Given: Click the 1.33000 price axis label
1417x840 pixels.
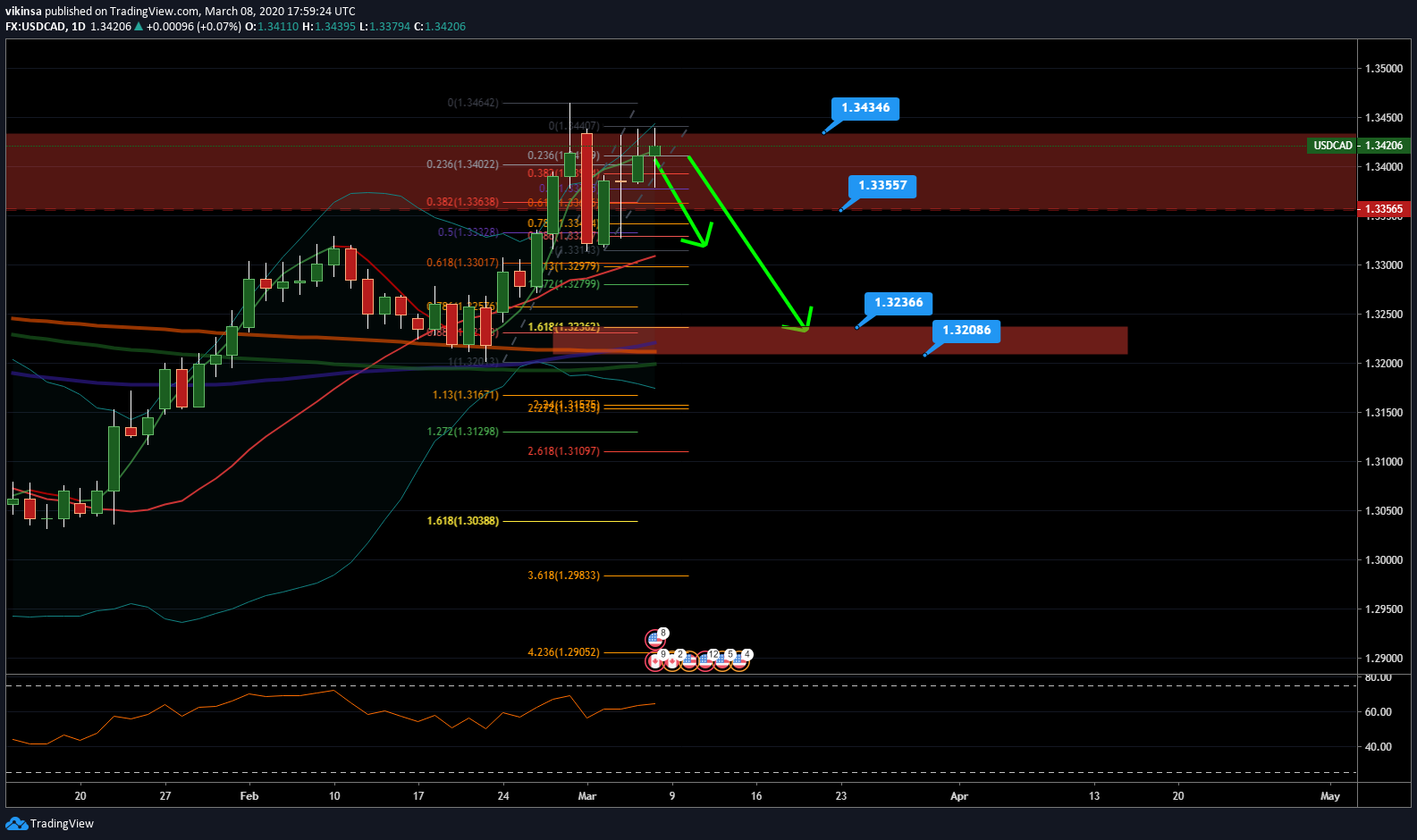Looking at the screenshot, I should pos(1383,265).
